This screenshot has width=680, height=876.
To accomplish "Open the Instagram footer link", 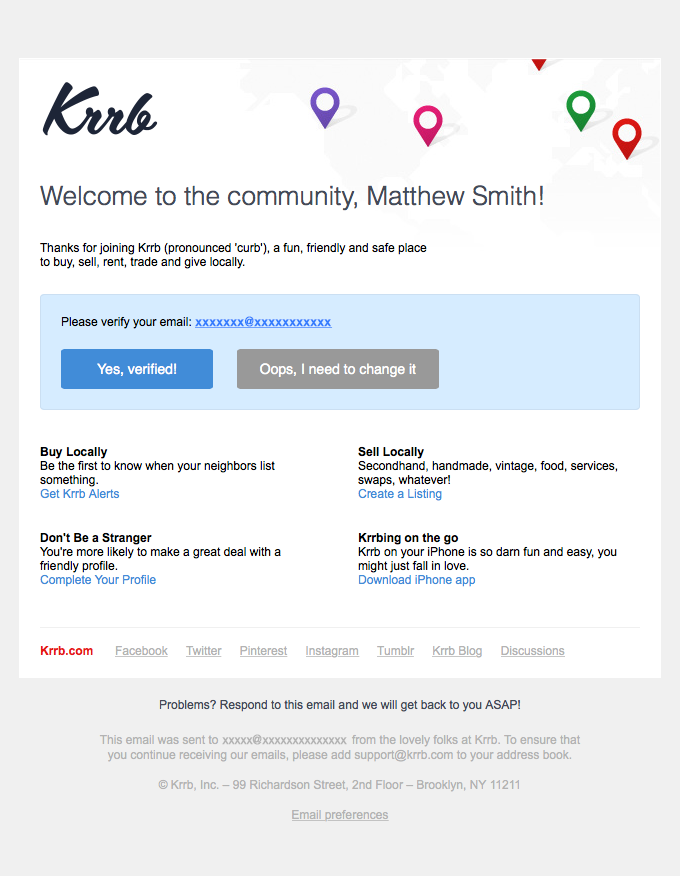I will pyautogui.click(x=332, y=651).
